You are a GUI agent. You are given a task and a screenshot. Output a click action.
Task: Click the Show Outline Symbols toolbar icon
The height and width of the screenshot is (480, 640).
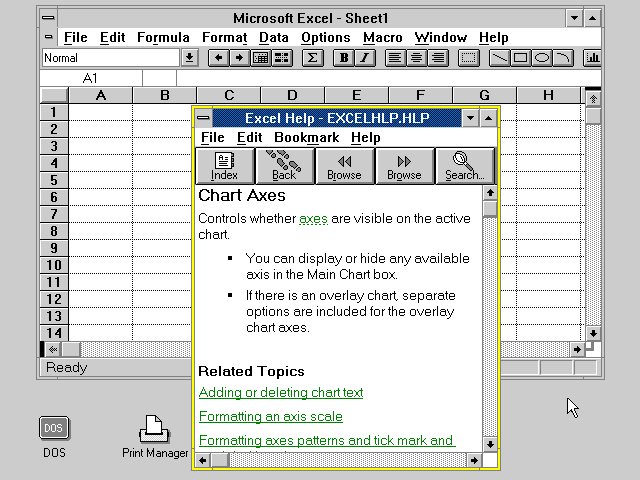click(x=261, y=58)
